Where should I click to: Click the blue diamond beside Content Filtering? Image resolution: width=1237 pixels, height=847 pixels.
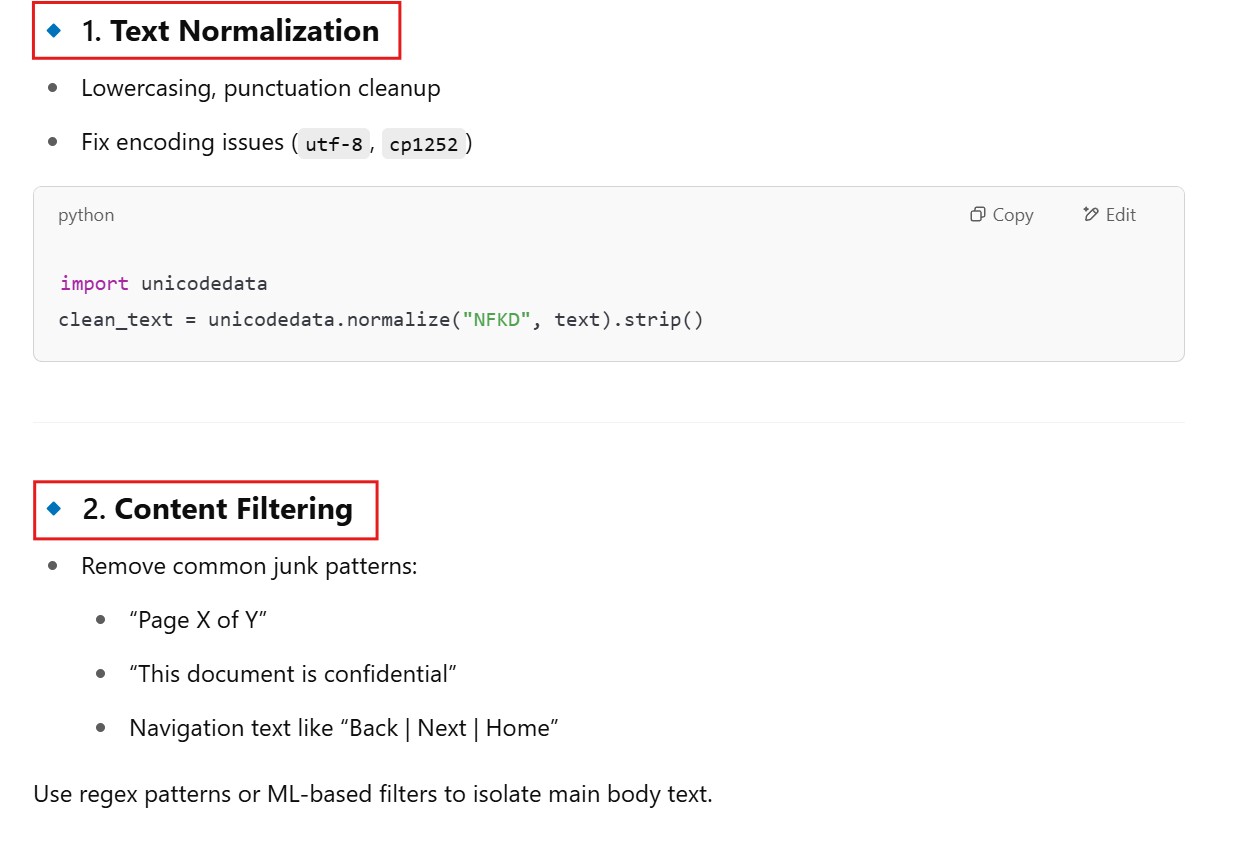(54, 509)
